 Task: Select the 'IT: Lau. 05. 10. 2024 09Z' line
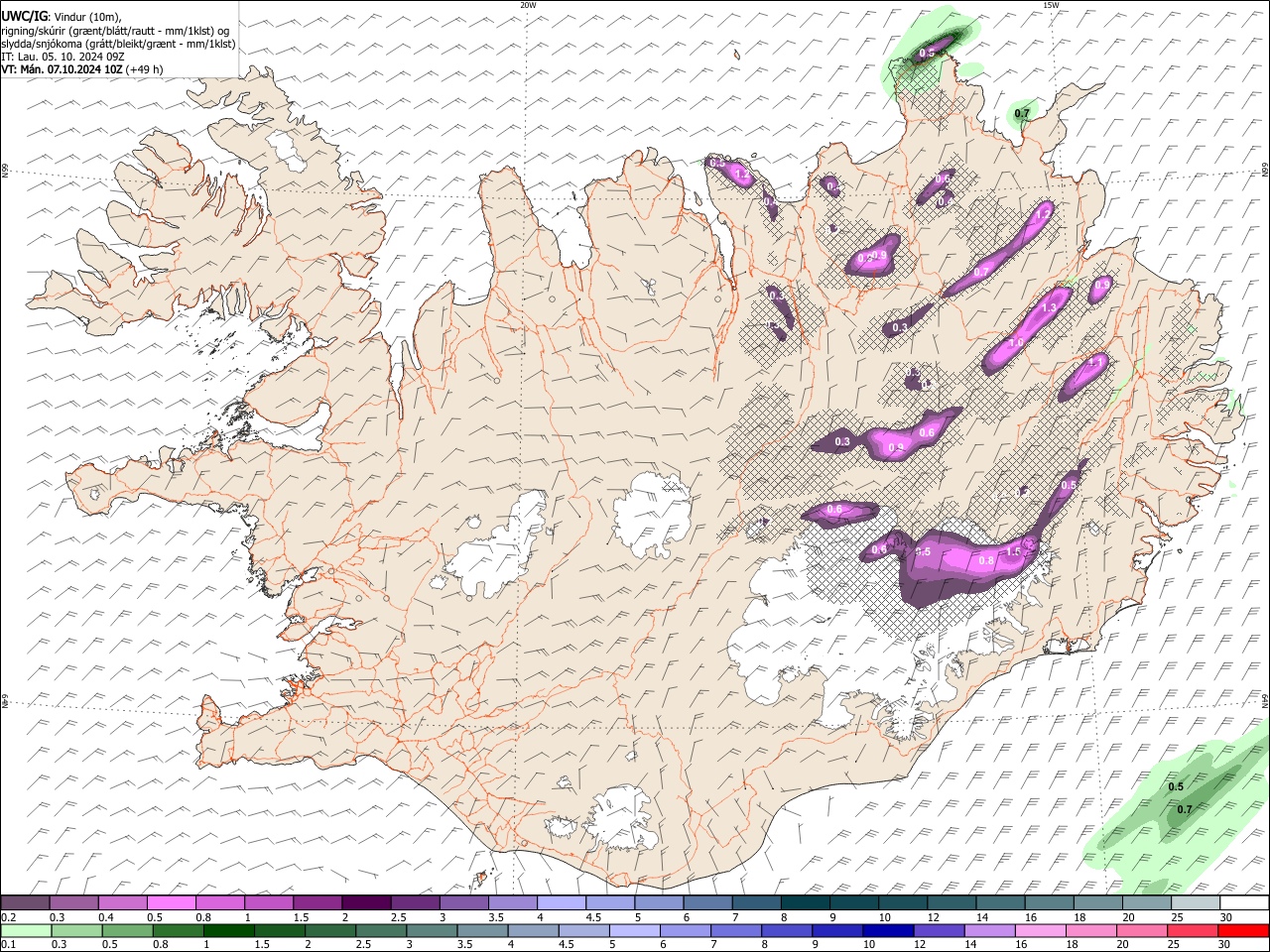(x=63, y=57)
